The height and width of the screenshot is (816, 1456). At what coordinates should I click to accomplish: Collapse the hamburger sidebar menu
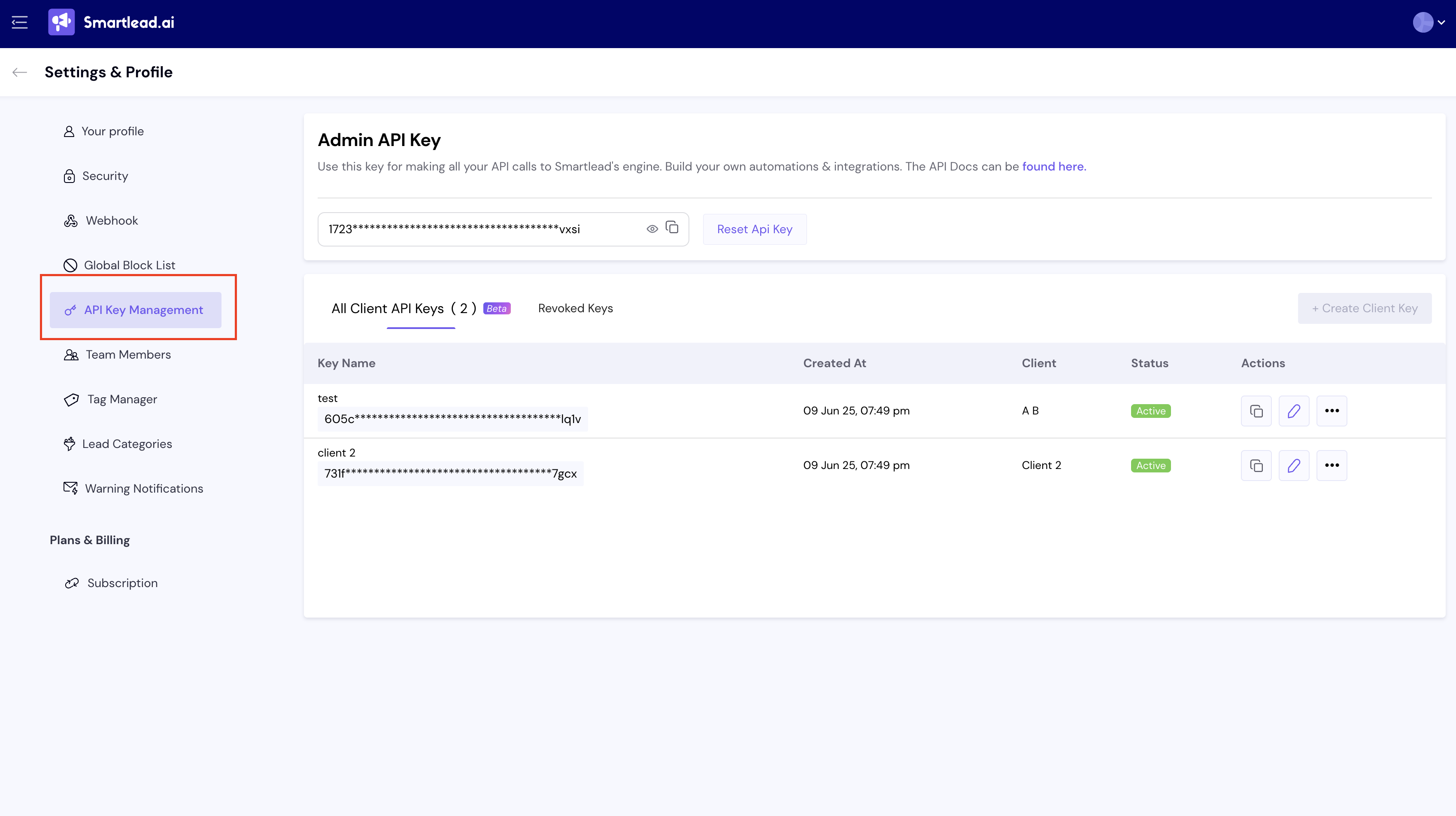tap(20, 23)
